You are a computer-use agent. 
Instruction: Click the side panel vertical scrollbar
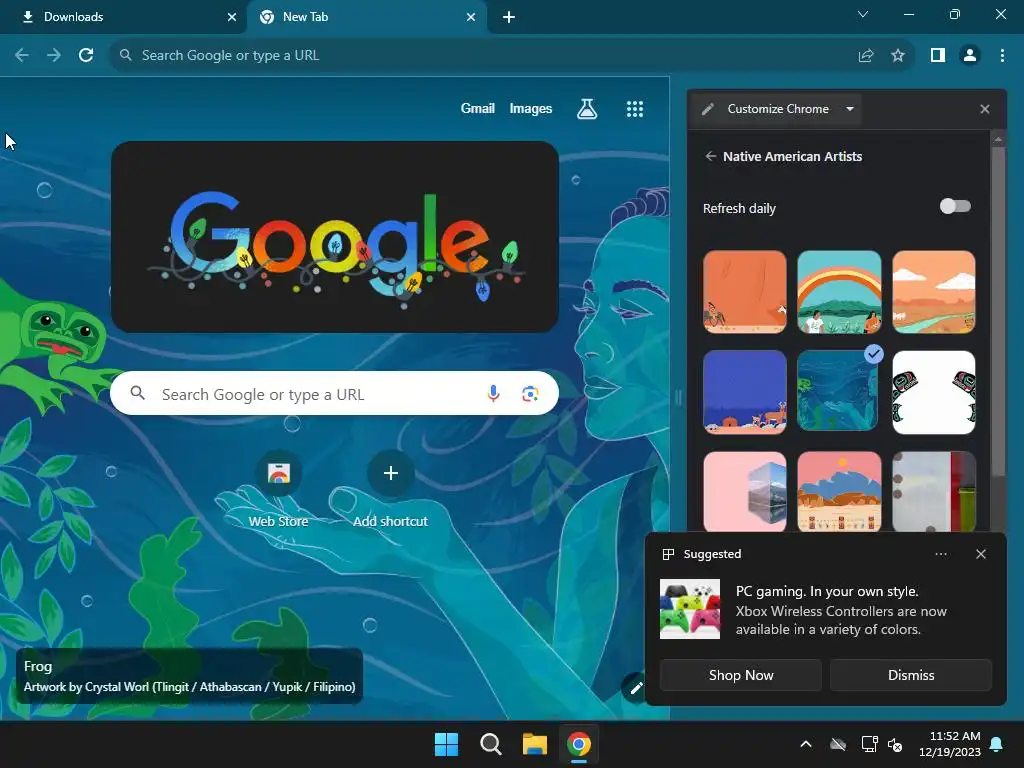(997, 311)
